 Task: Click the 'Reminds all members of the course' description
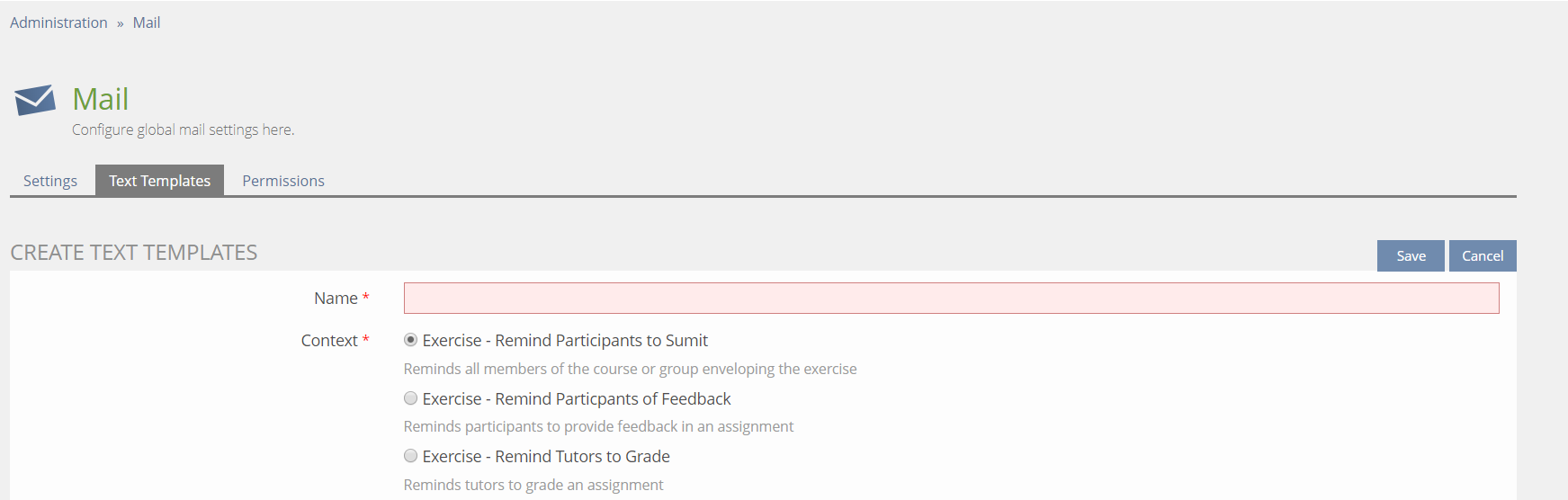630,369
